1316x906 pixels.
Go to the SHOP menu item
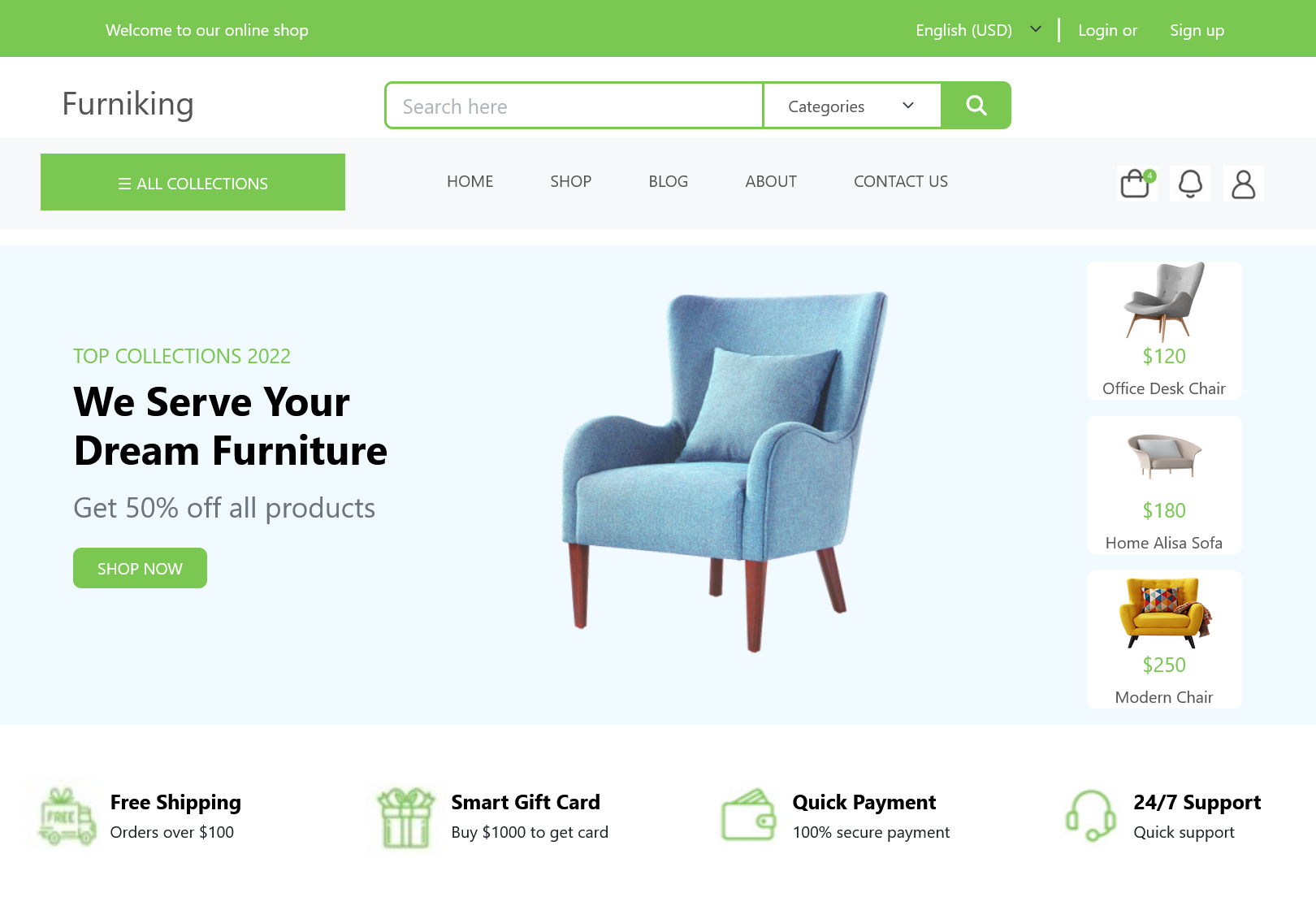point(570,181)
